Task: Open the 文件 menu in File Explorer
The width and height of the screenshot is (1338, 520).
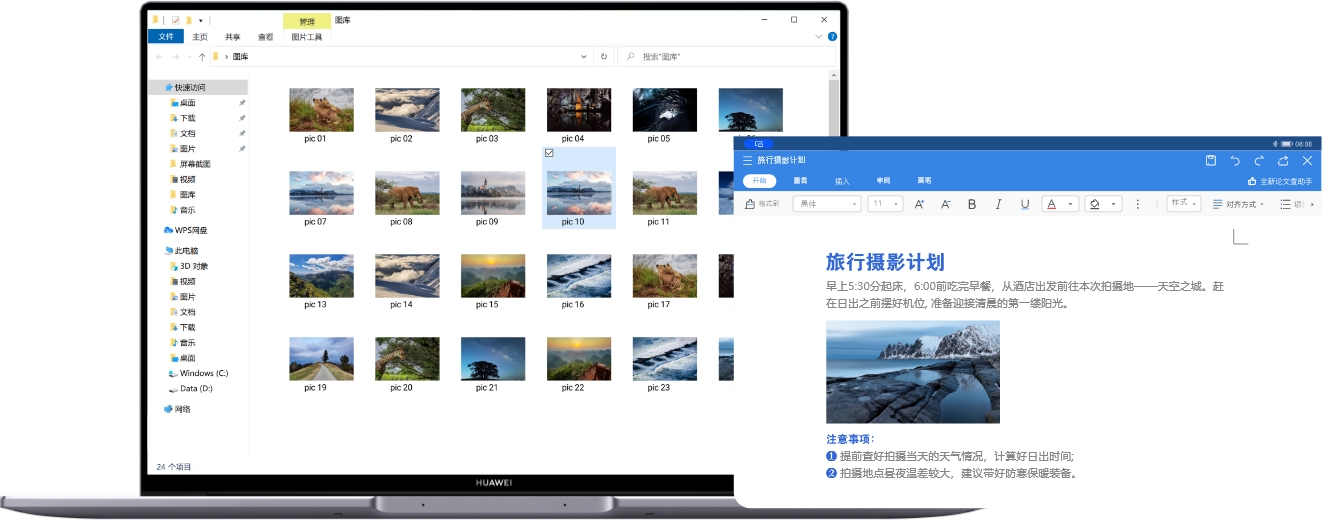Action: tap(166, 37)
